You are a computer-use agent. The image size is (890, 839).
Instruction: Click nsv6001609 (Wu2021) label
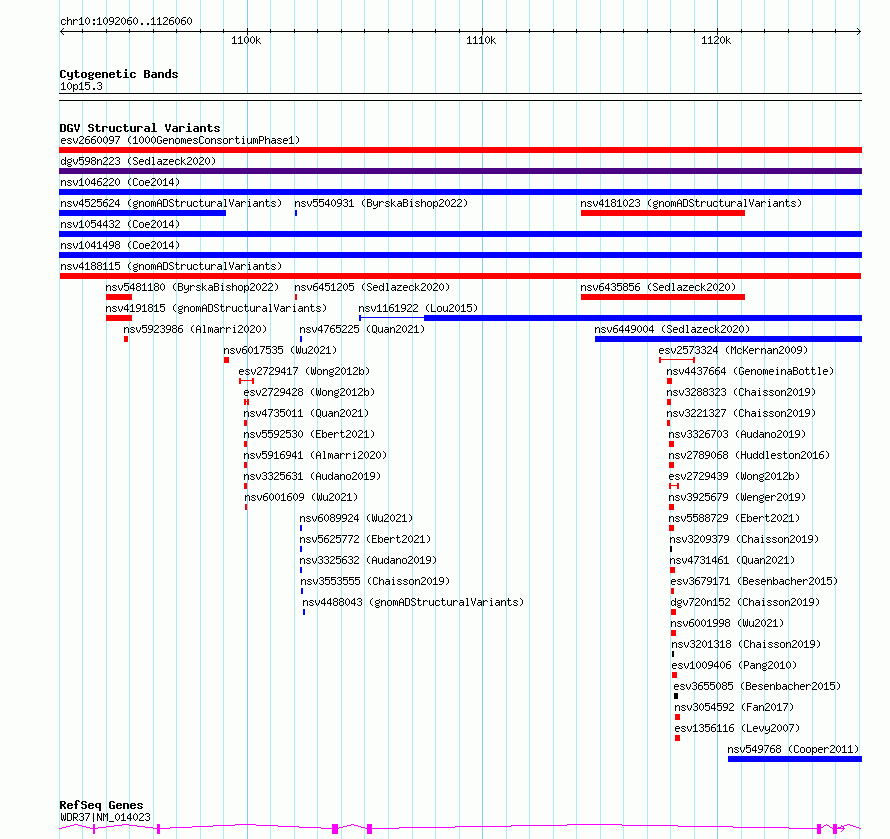pos(301,497)
